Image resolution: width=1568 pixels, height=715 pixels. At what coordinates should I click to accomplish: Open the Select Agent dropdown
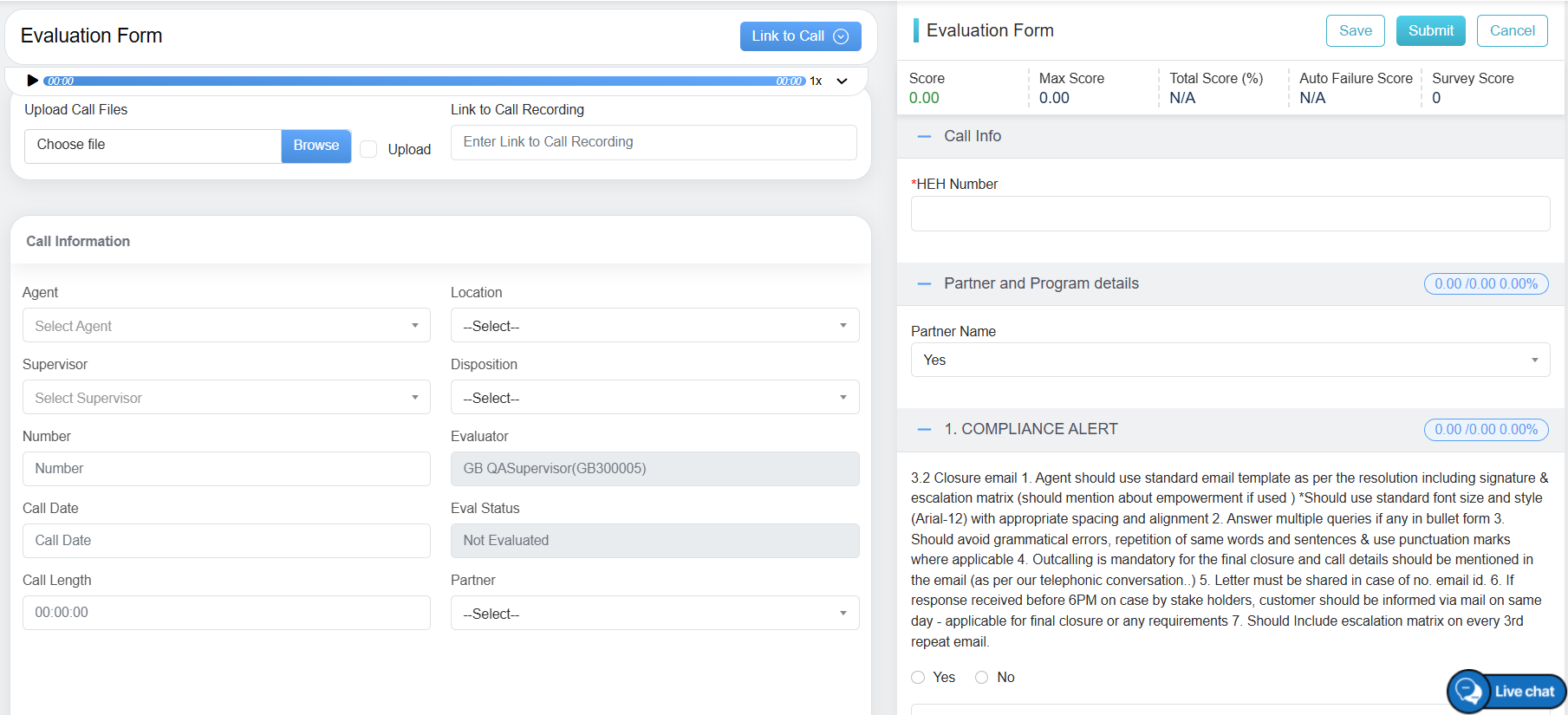point(225,326)
